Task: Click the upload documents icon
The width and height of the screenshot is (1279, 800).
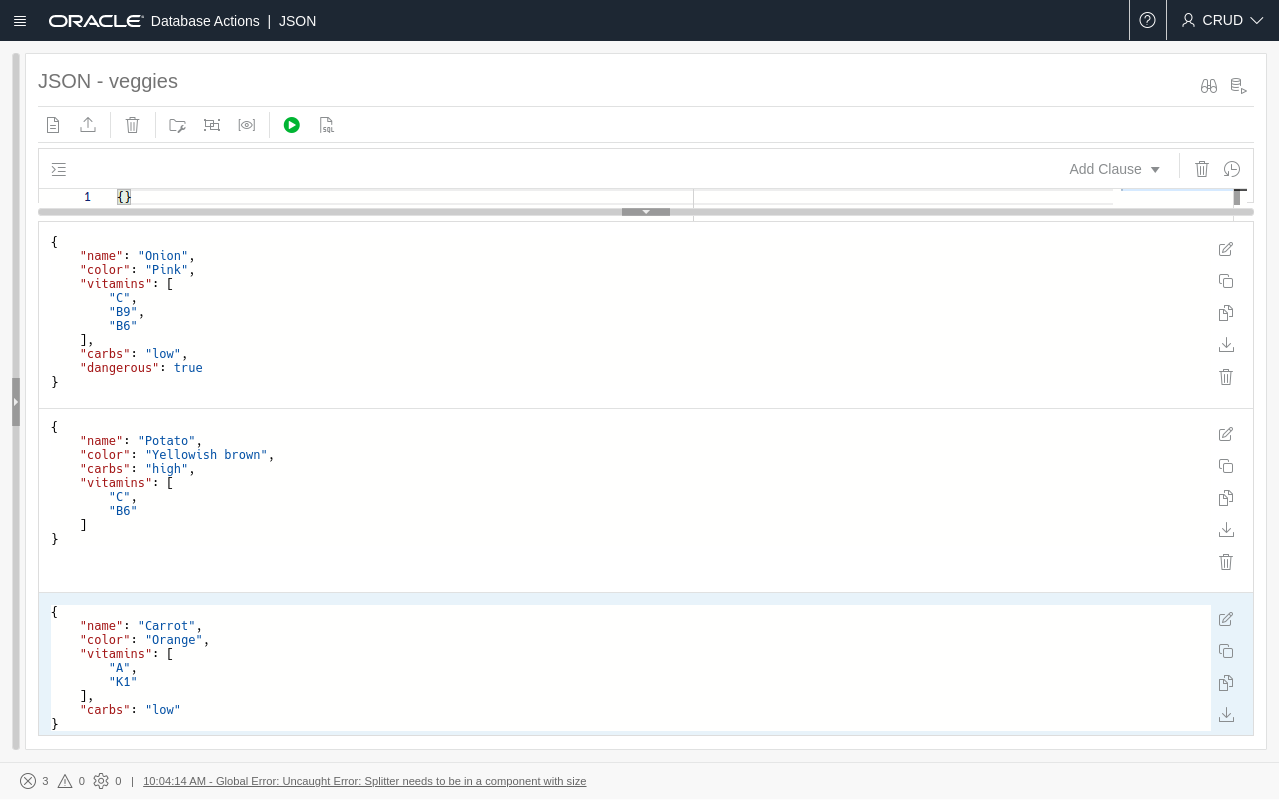Action: point(88,125)
